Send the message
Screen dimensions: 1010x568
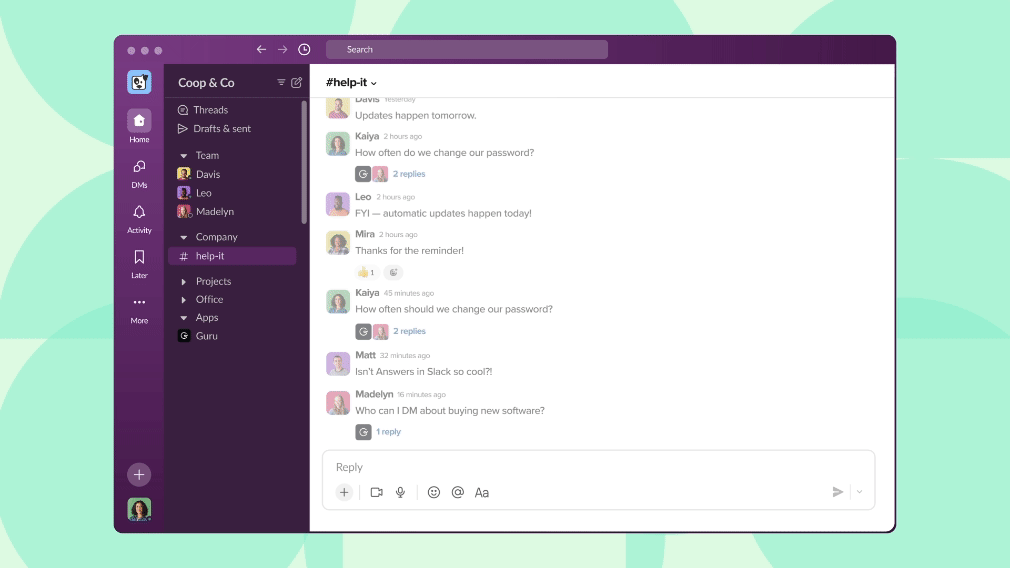coord(837,493)
